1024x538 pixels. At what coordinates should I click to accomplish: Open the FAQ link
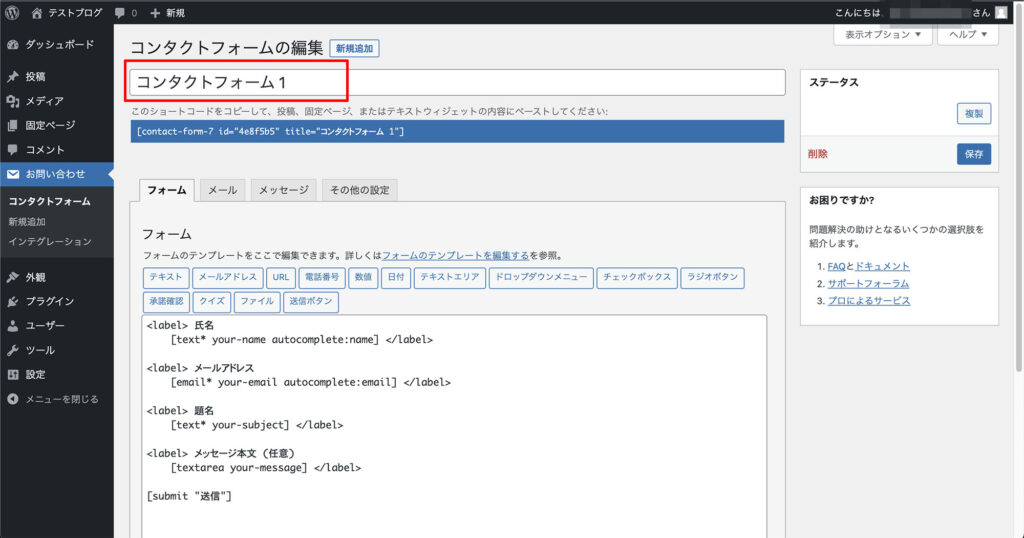click(837, 266)
